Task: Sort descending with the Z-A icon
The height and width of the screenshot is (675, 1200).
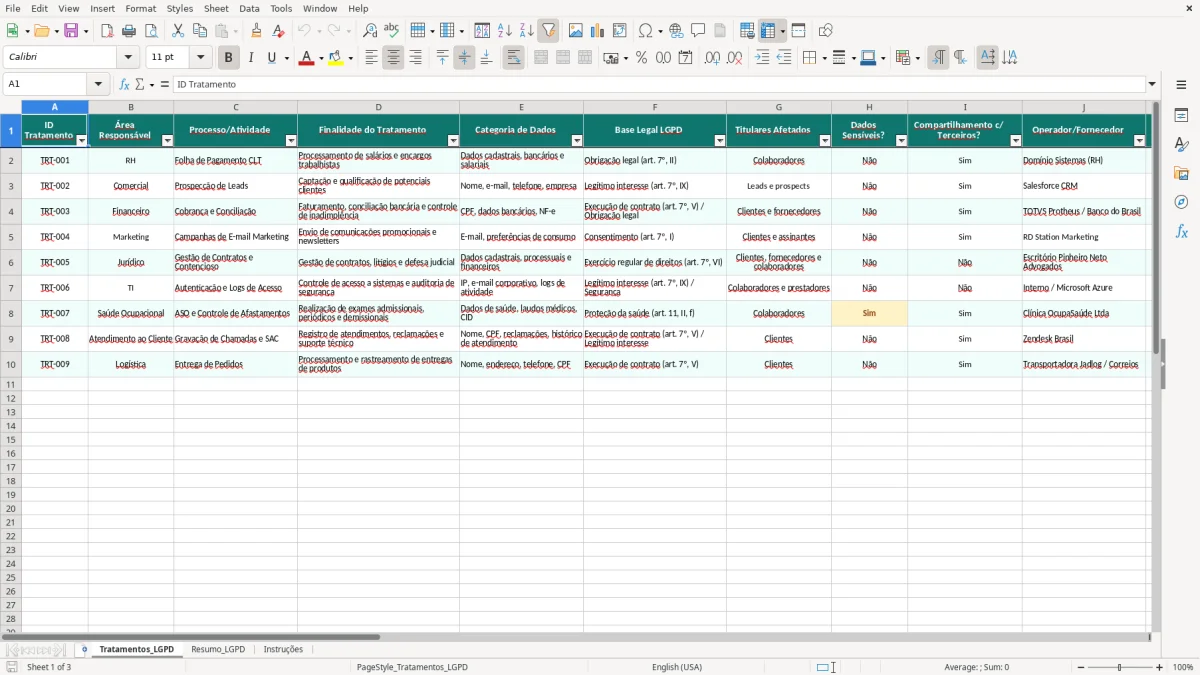Action: pos(526,31)
